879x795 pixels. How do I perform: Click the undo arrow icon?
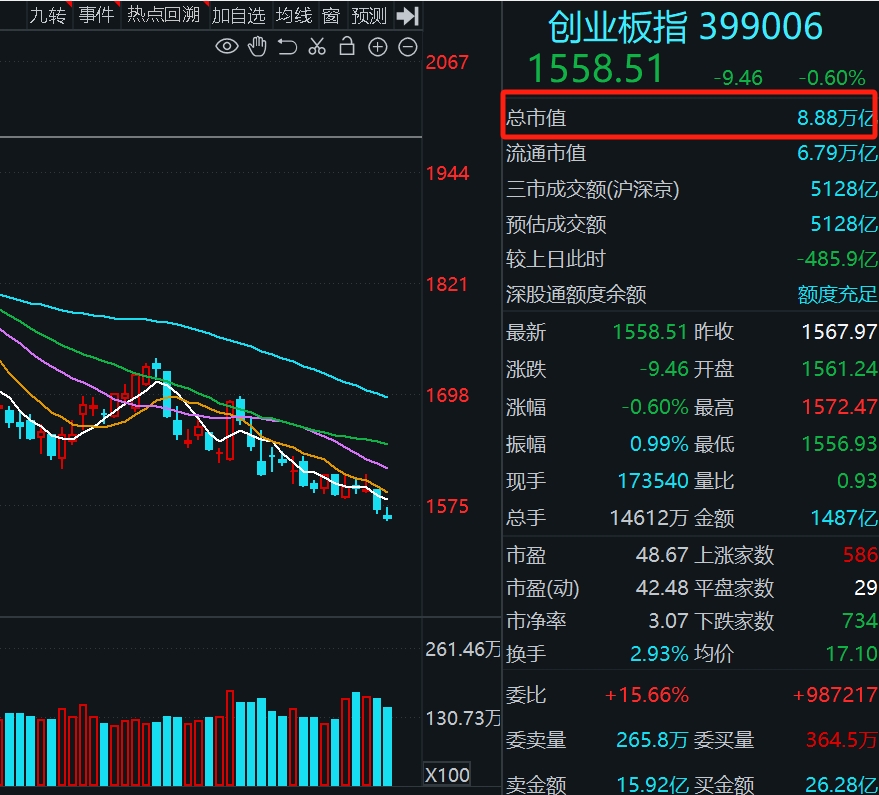click(x=287, y=46)
